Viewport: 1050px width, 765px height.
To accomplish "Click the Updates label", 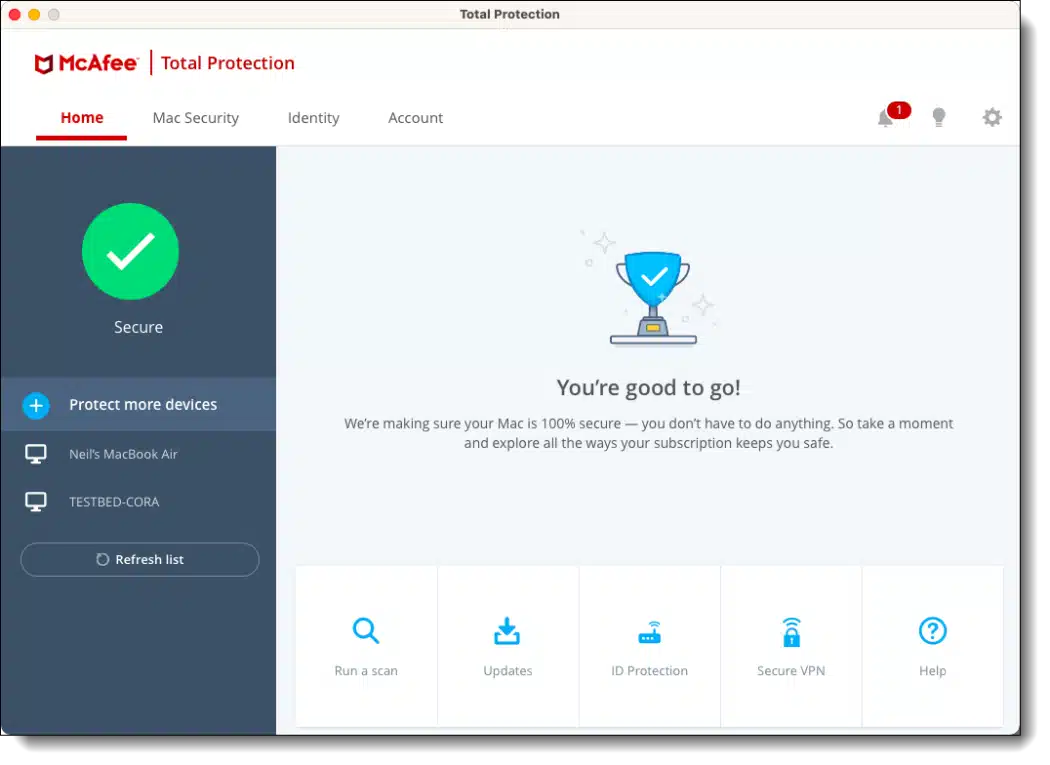I will pos(508,671).
